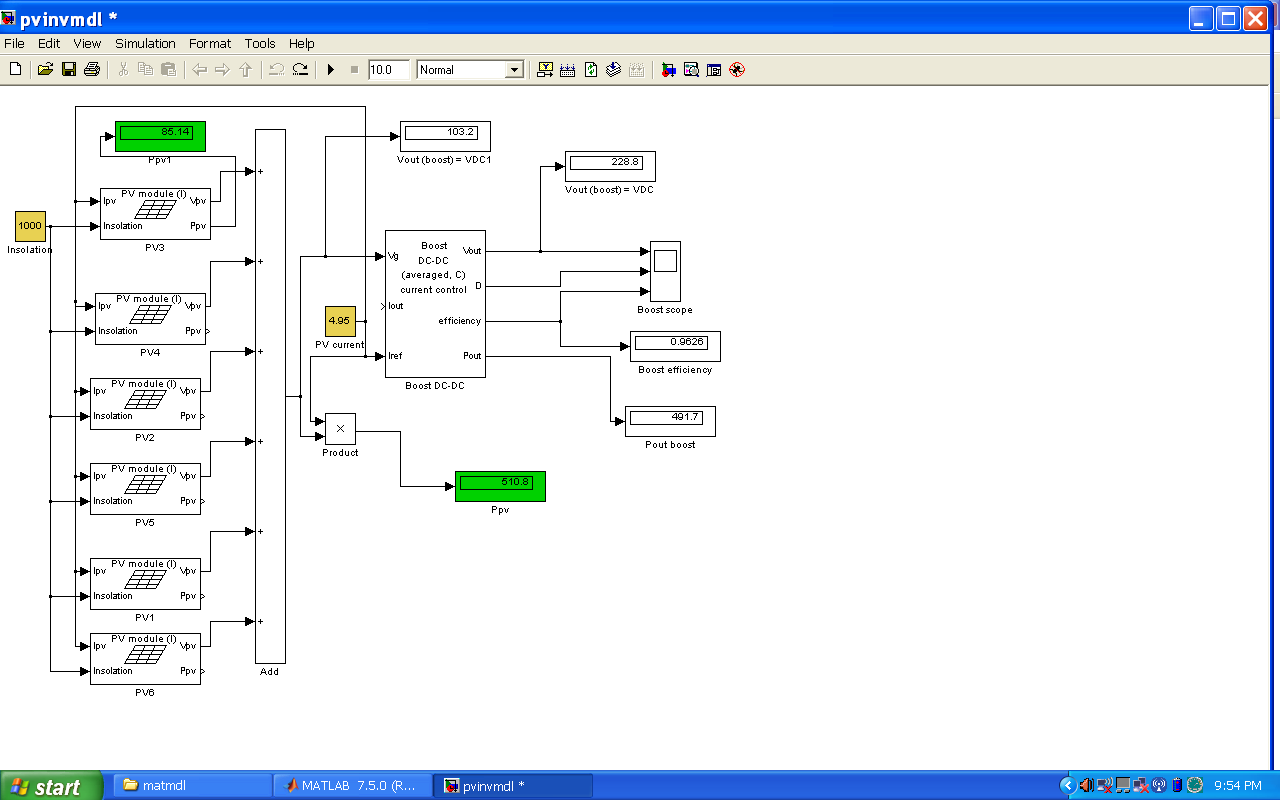This screenshot has width=1280, height=800.
Task: Open the Library Browser icon in toolbar
Action: click(668, 70)
